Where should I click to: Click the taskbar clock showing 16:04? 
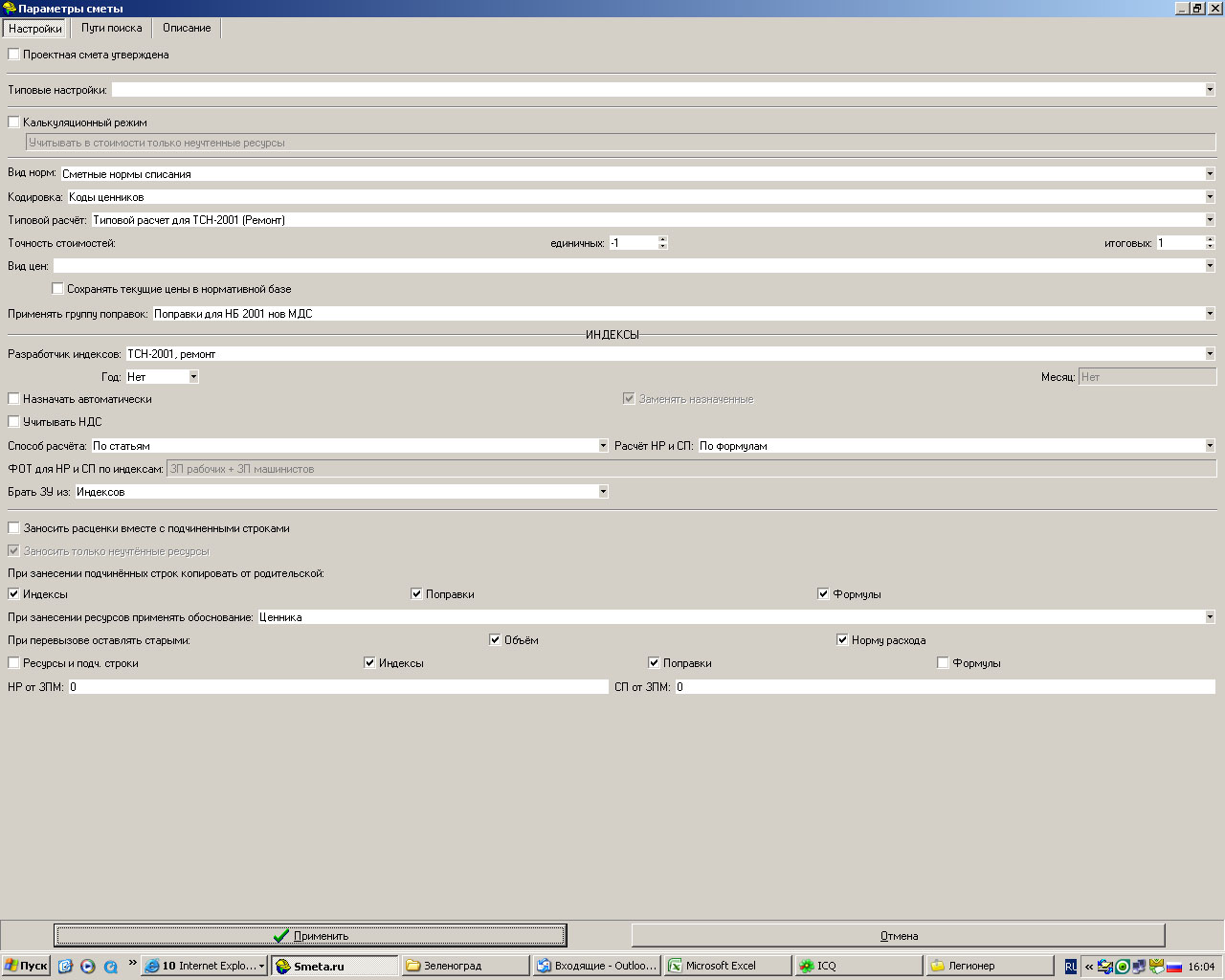coord(1201,967)
